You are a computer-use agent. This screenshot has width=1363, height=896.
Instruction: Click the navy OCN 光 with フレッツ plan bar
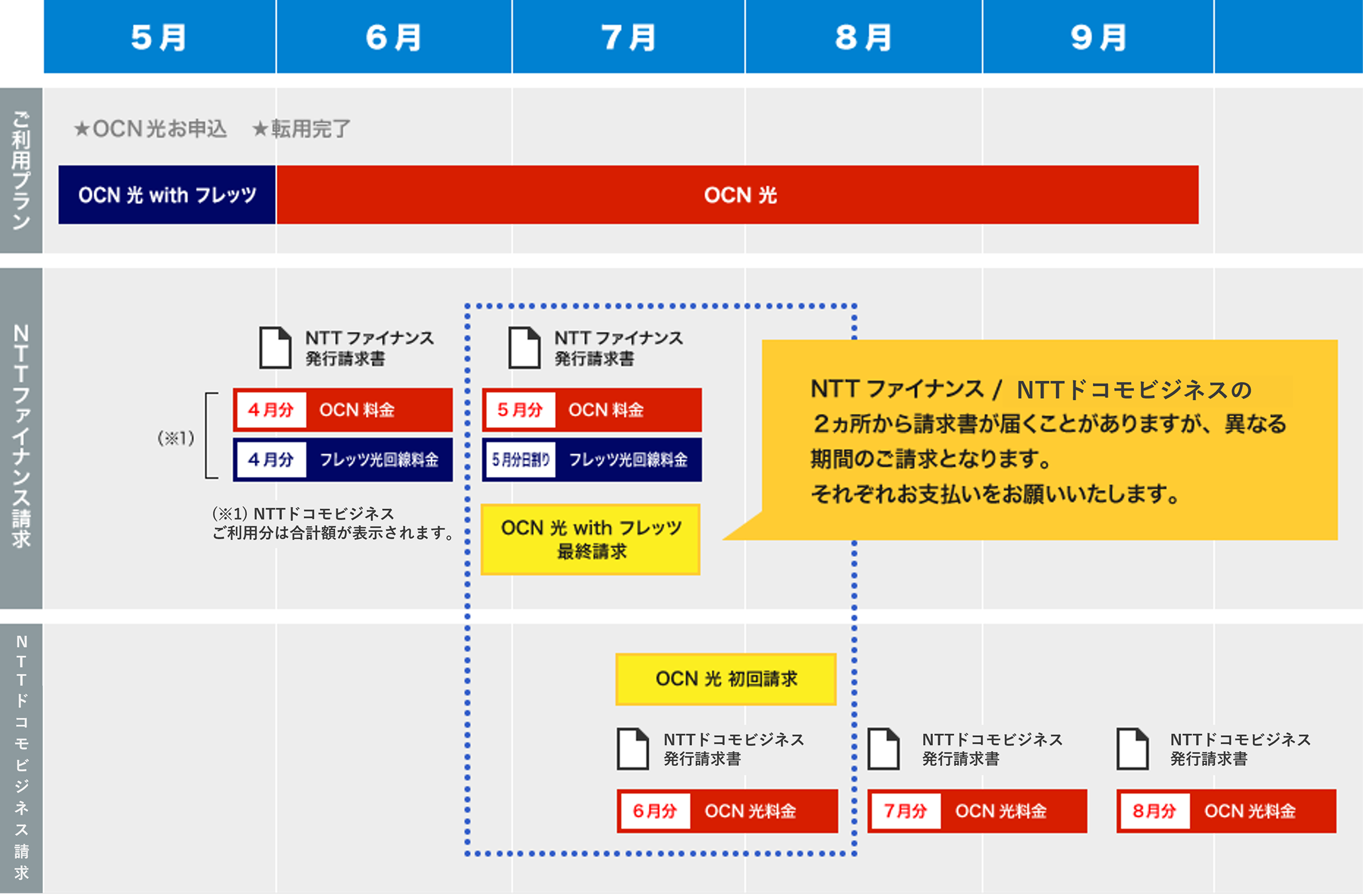click(x=167, y=195)
